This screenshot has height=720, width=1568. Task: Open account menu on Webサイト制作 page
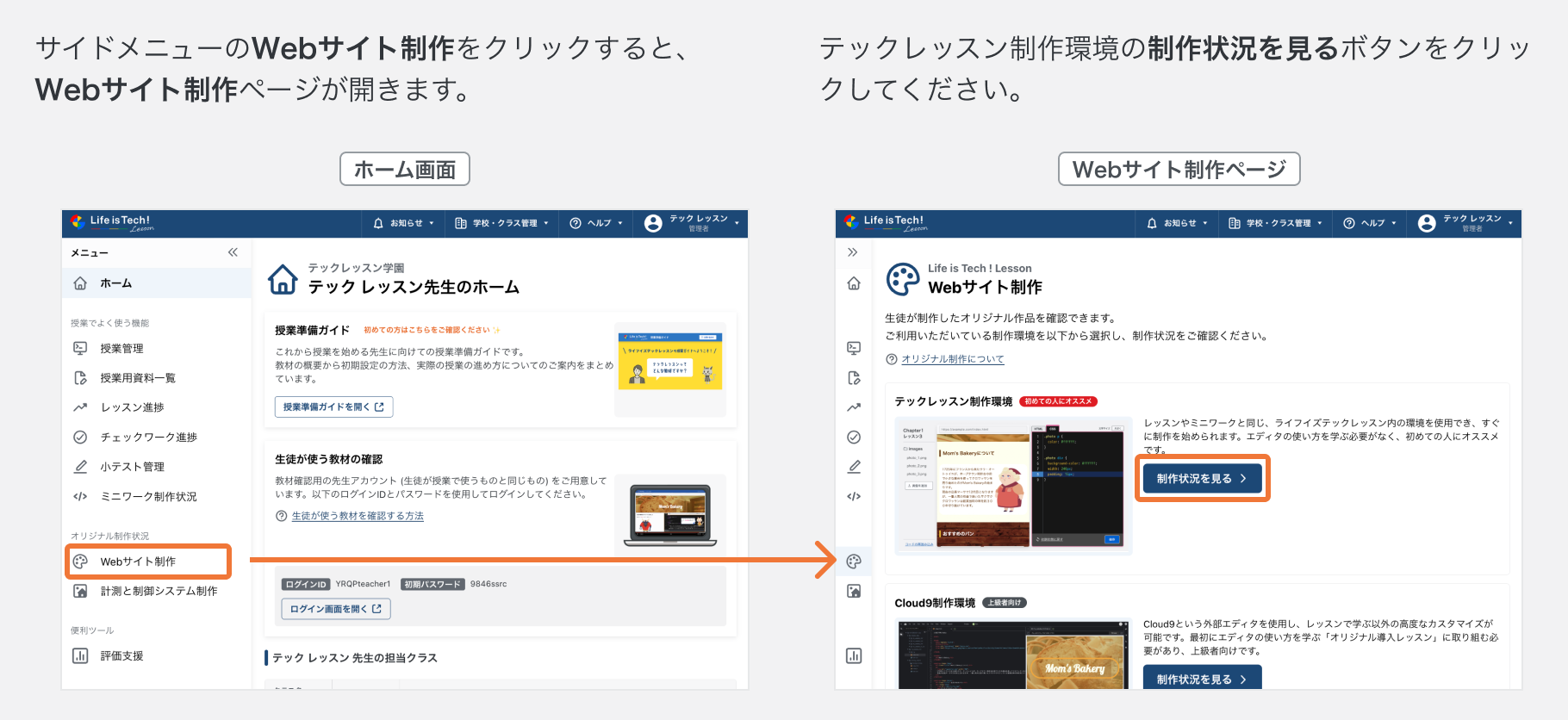[1465, 223]
